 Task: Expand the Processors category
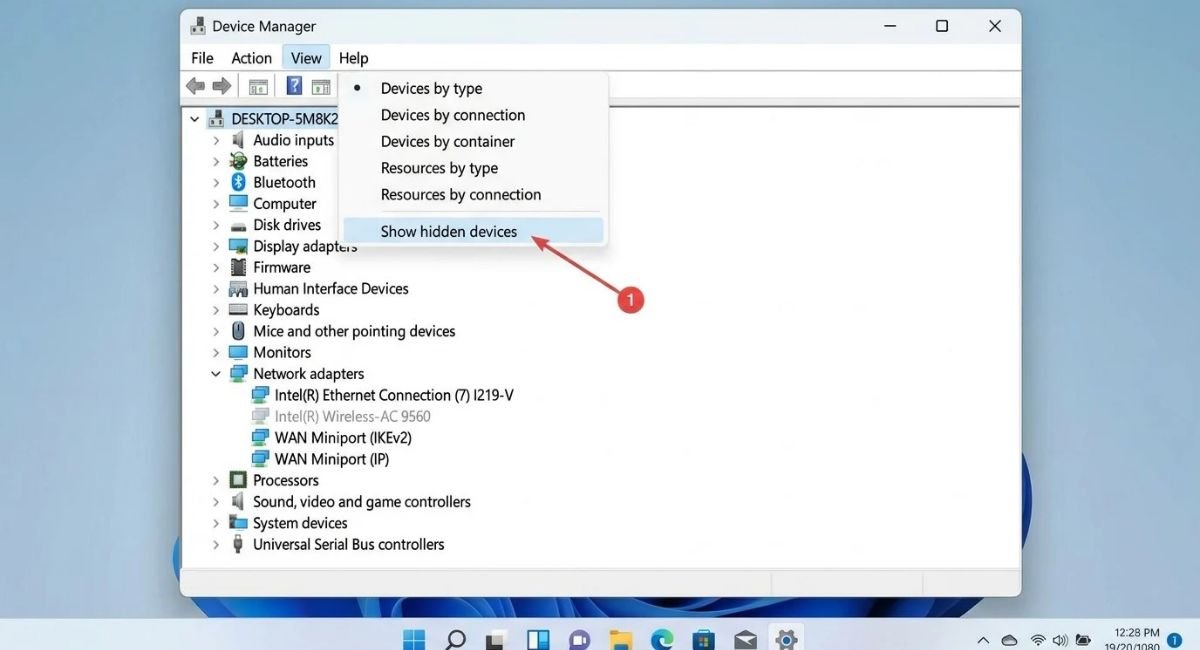[x=216, y=480]
